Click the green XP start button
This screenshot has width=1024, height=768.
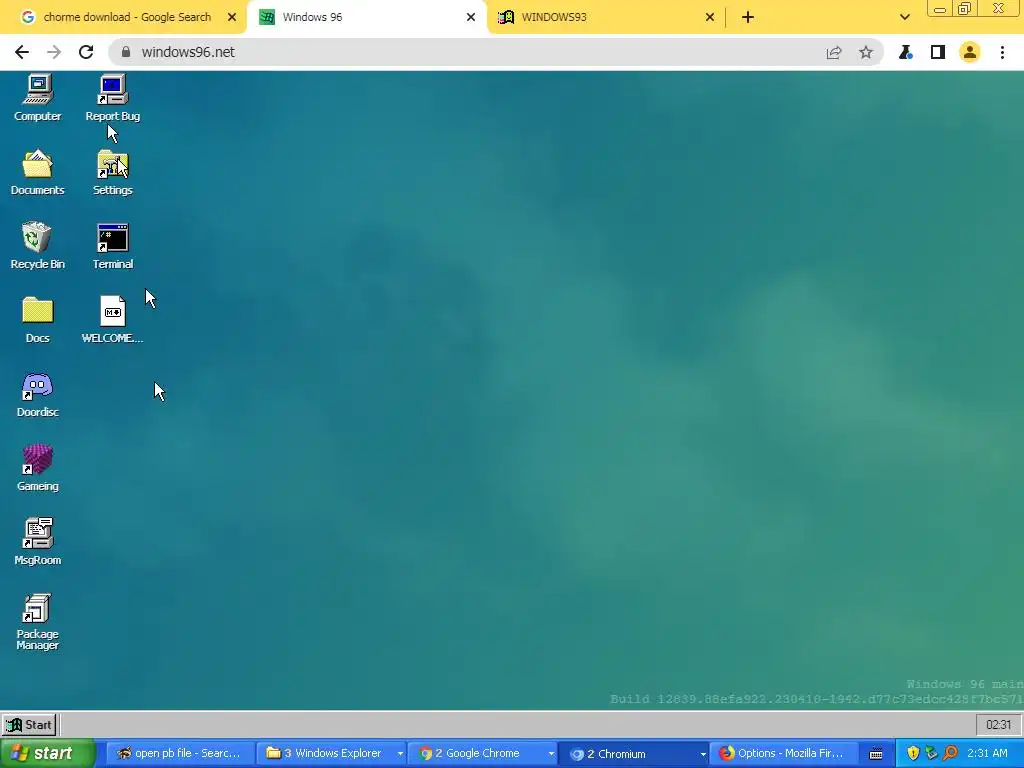tap(47, 754)
